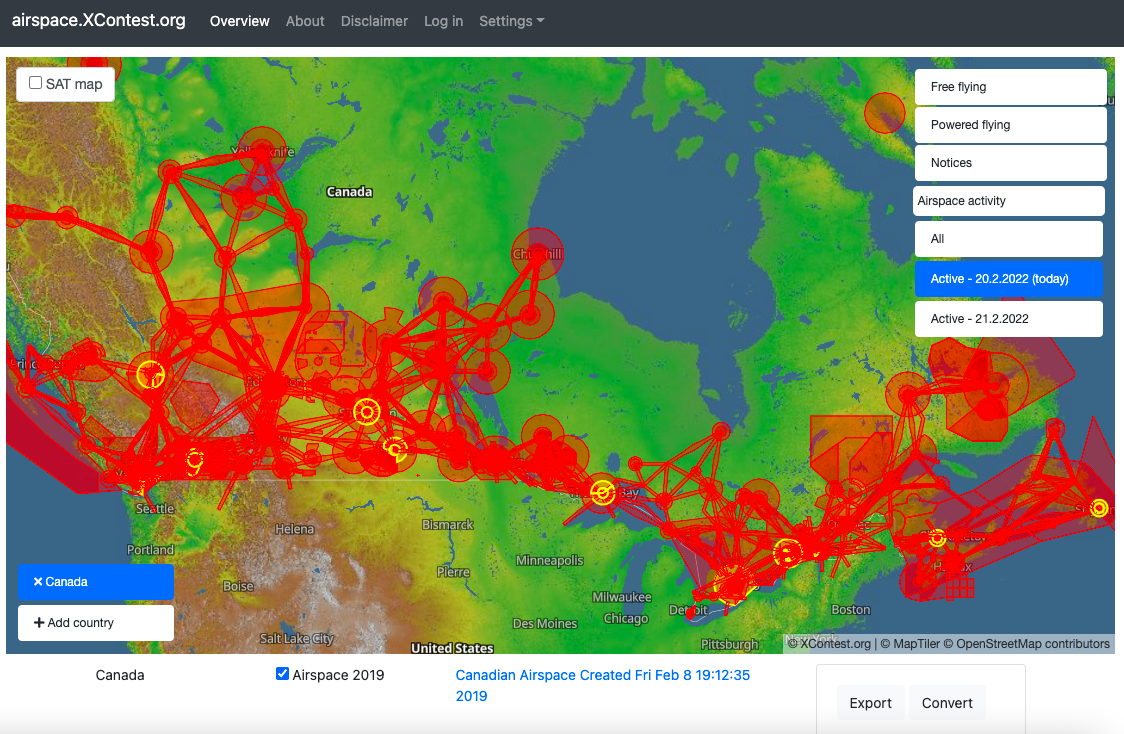The height and width of the screenshot is (734, 1124).
Task: Click the plus icon beside Add country
Action: (x=39, y=623)
